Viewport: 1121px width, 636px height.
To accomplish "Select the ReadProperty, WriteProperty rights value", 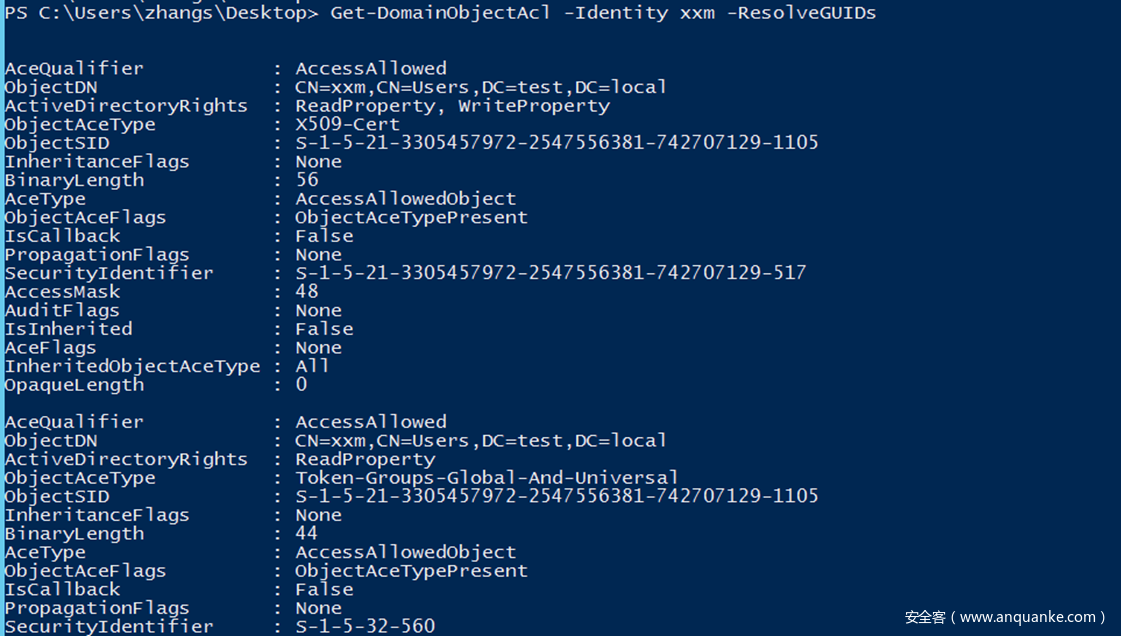I will tap(452, 106).
